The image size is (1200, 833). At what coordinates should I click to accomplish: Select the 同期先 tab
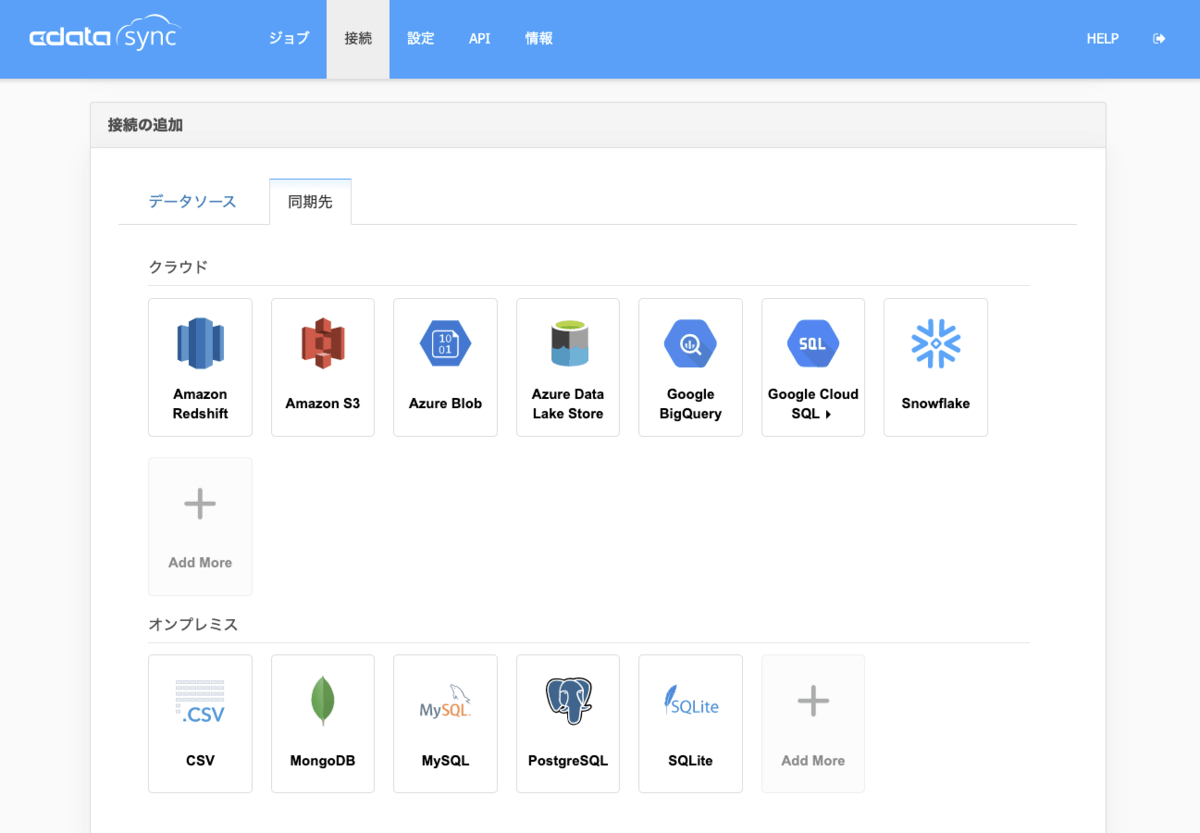pos(310,202)
